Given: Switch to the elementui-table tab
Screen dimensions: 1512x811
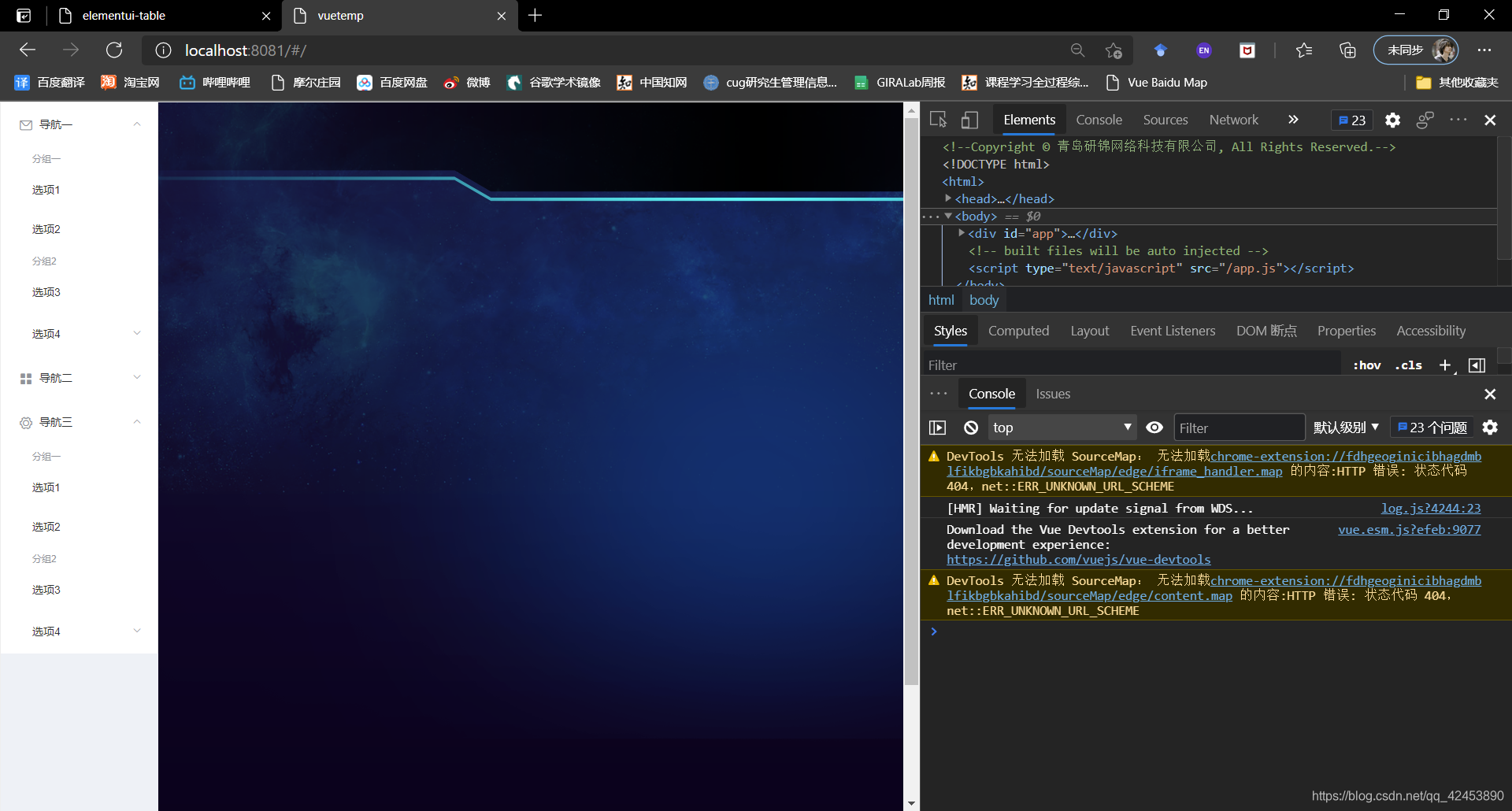Looking at the screenshot, I should coord(164,16).
